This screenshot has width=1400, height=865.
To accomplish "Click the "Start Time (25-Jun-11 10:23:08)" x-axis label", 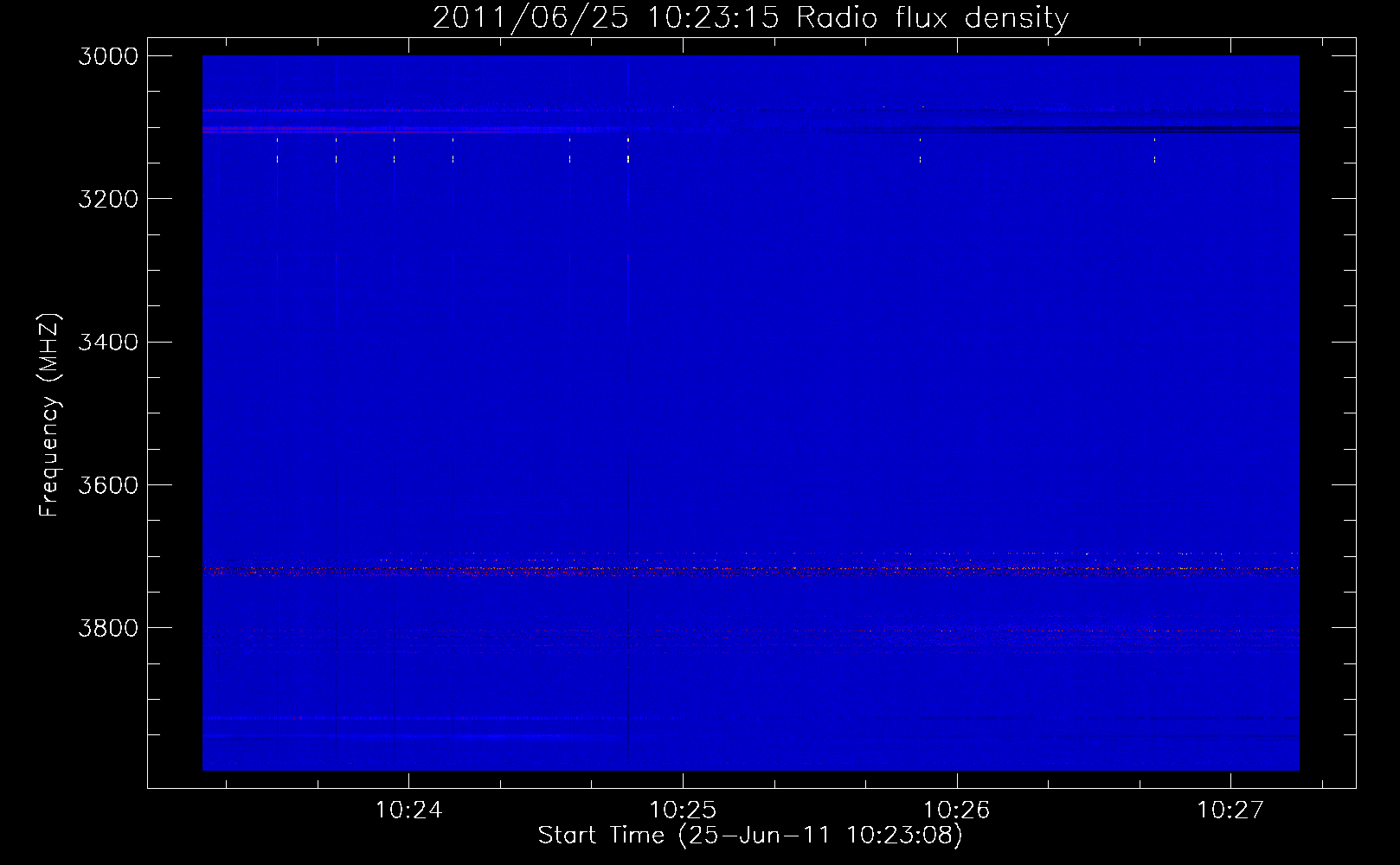I will click(750, 836).
